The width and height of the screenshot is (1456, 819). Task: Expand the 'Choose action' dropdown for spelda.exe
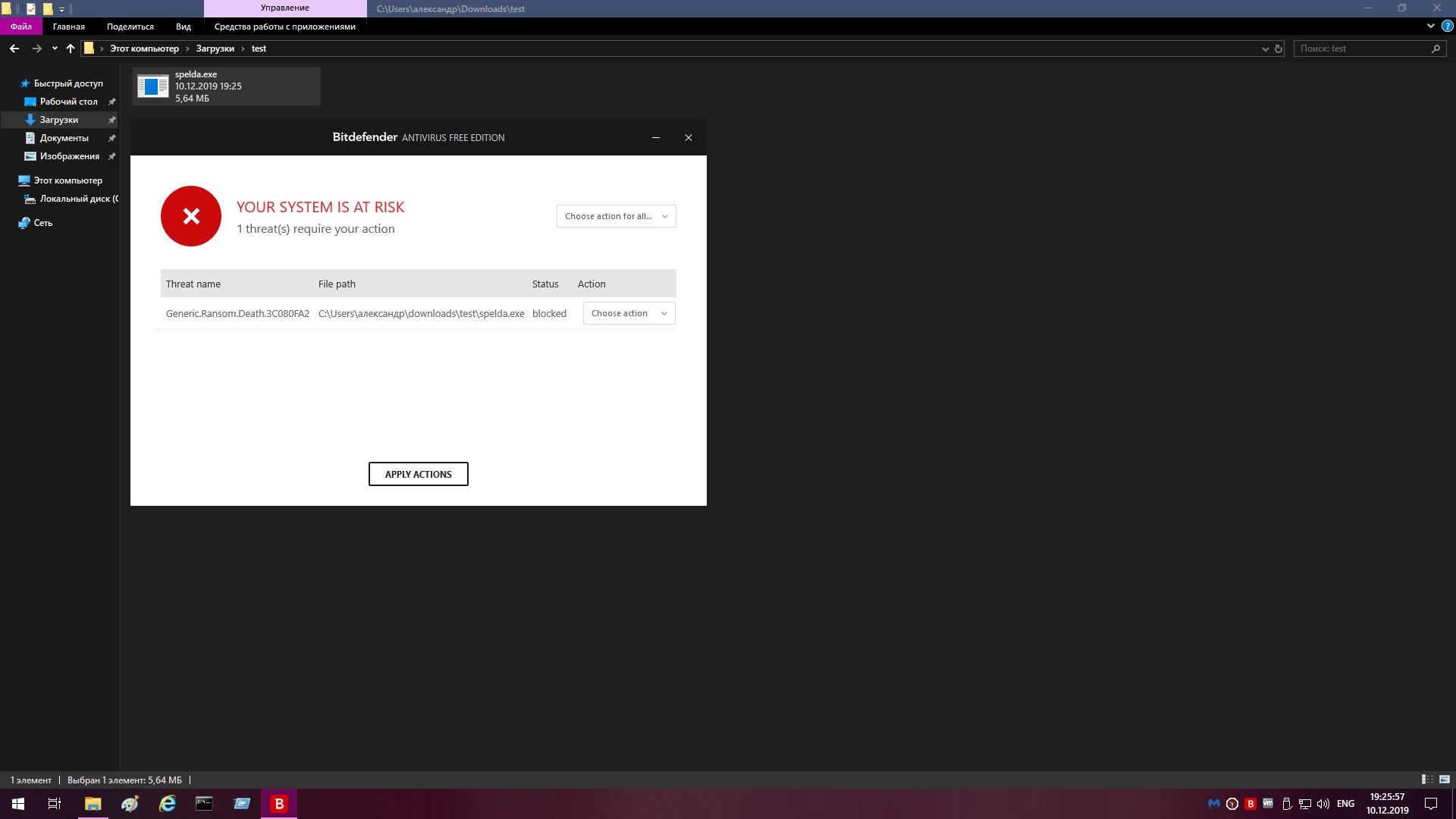coord(629,313)
